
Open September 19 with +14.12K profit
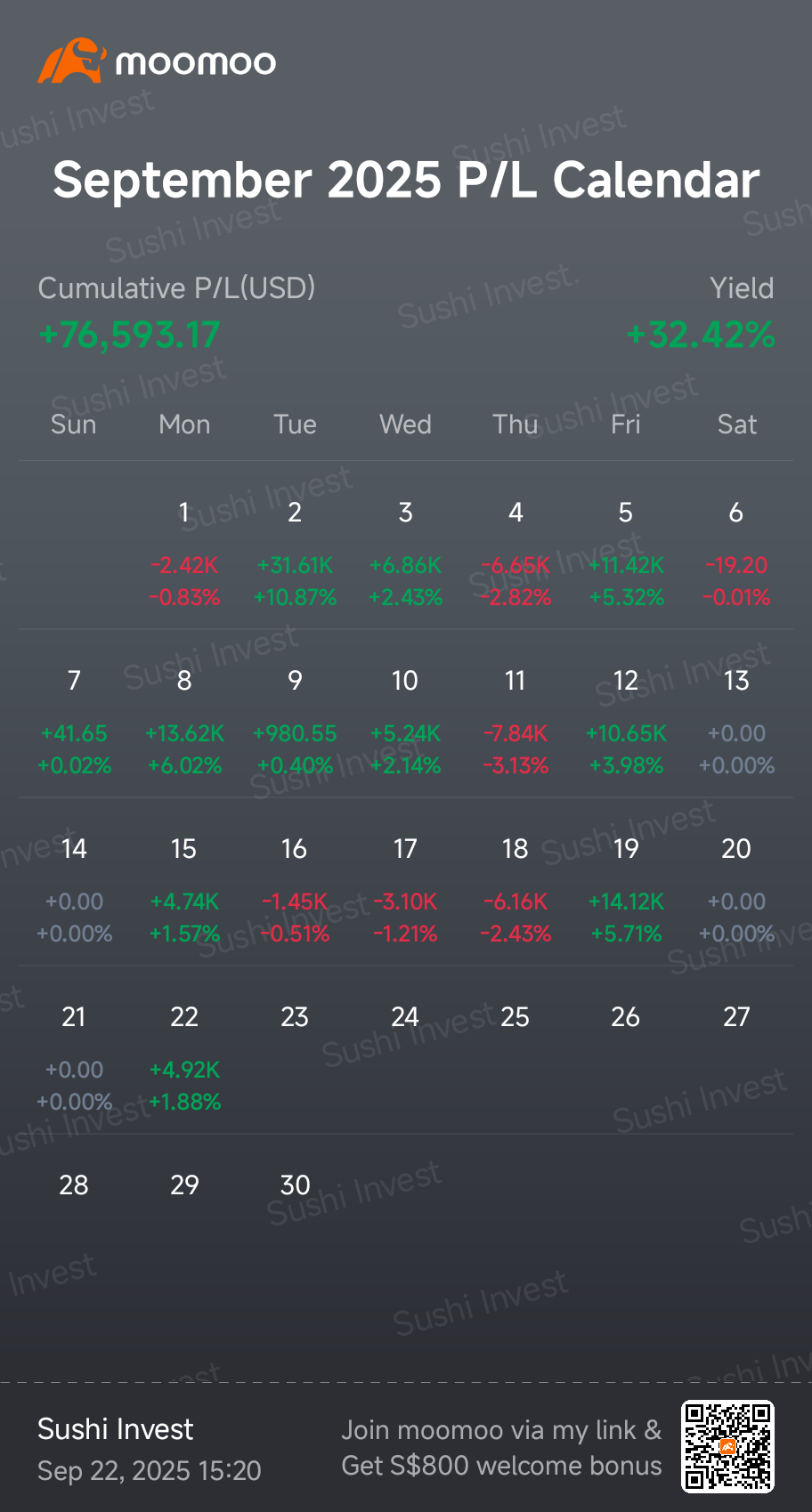coord(626,890)
